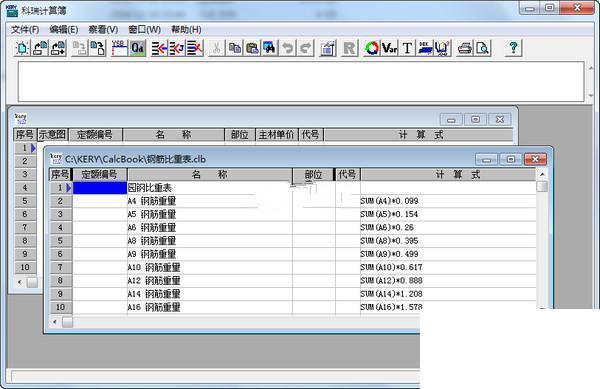Click the Cut scissors icon

click(x=217, y=48)
